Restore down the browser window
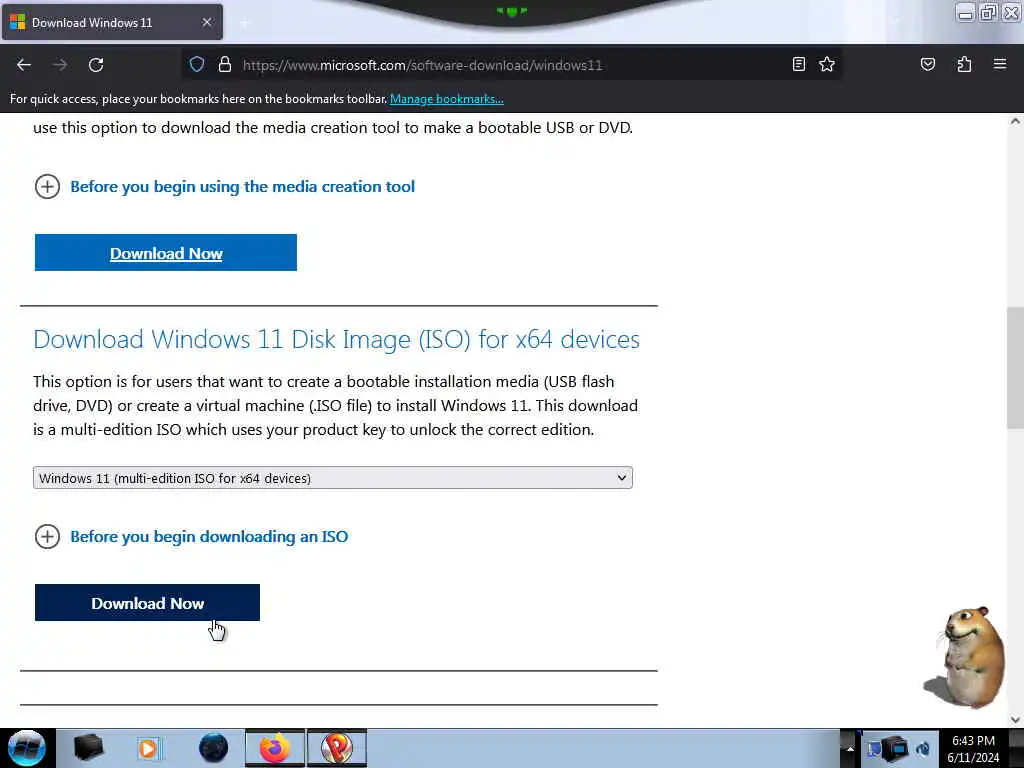 tap(988, 13)
